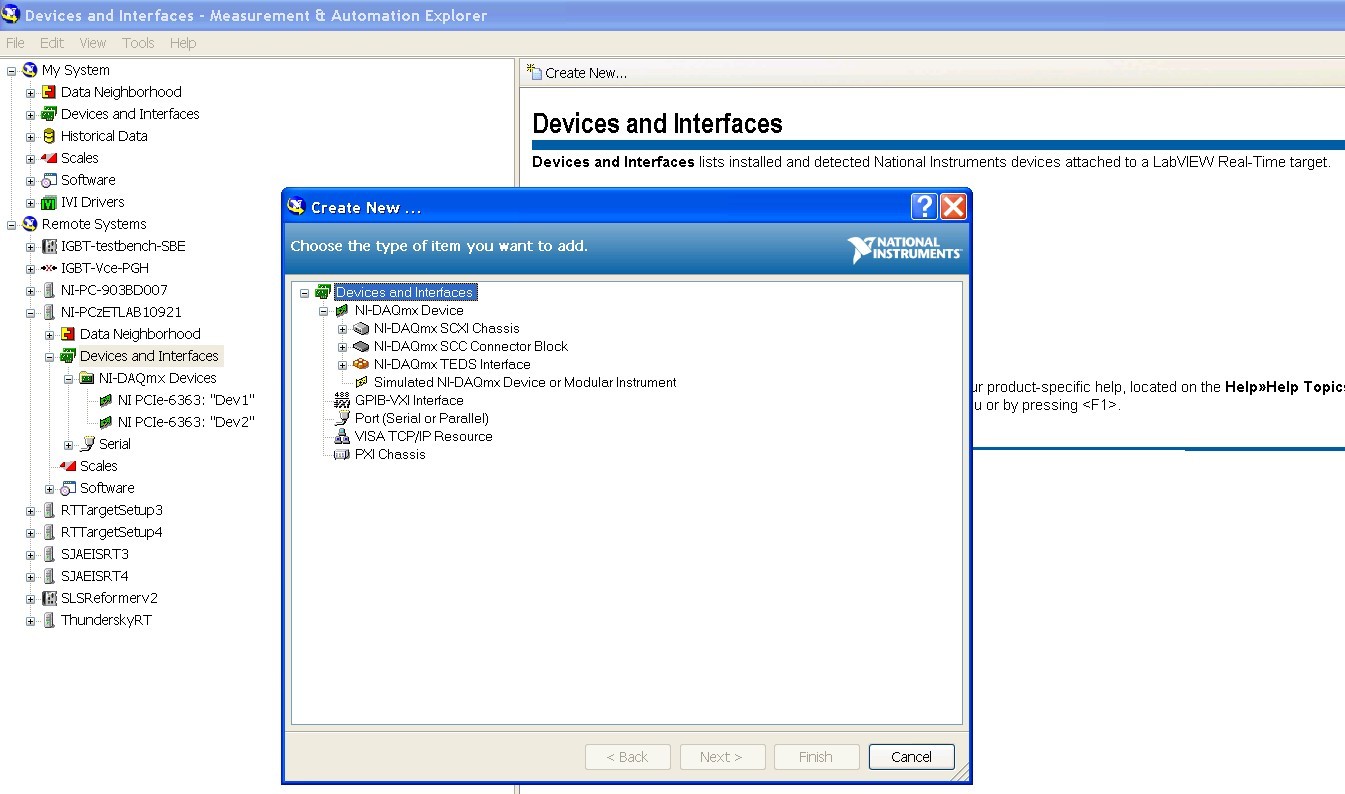Open the Tools menu
This screenshot has width=1345, height=794.
(138, 43)
